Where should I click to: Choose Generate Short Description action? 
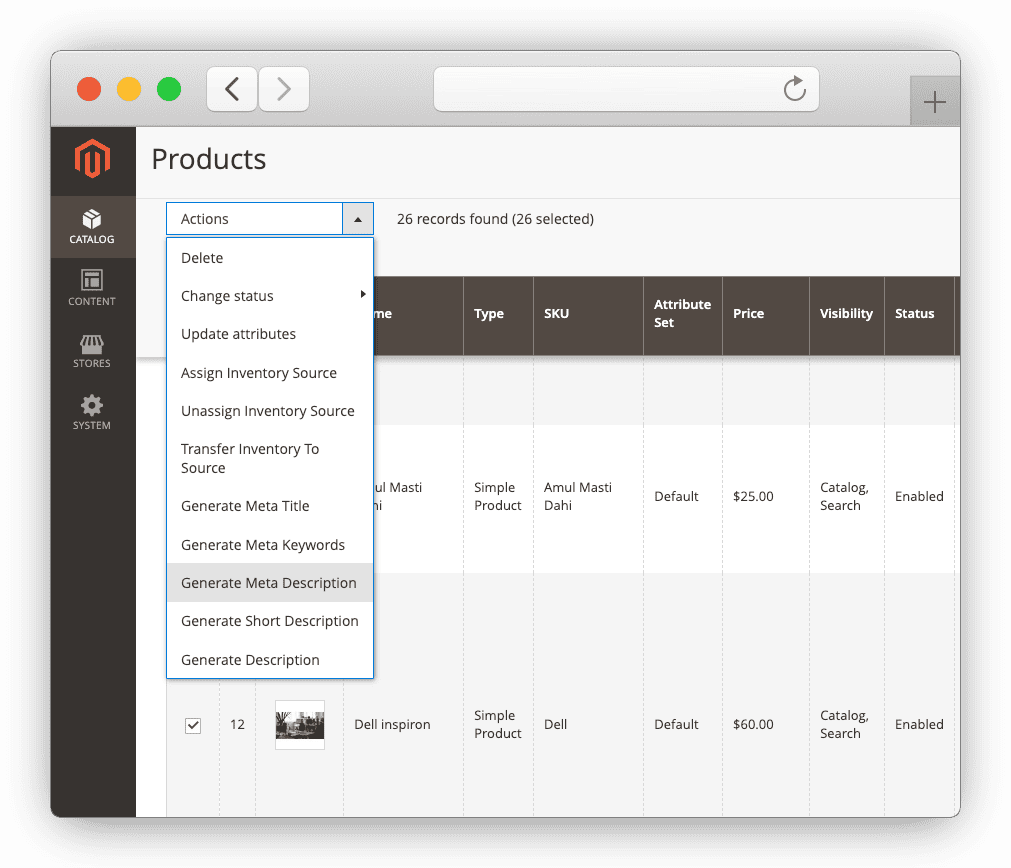[x=269, y=621]
